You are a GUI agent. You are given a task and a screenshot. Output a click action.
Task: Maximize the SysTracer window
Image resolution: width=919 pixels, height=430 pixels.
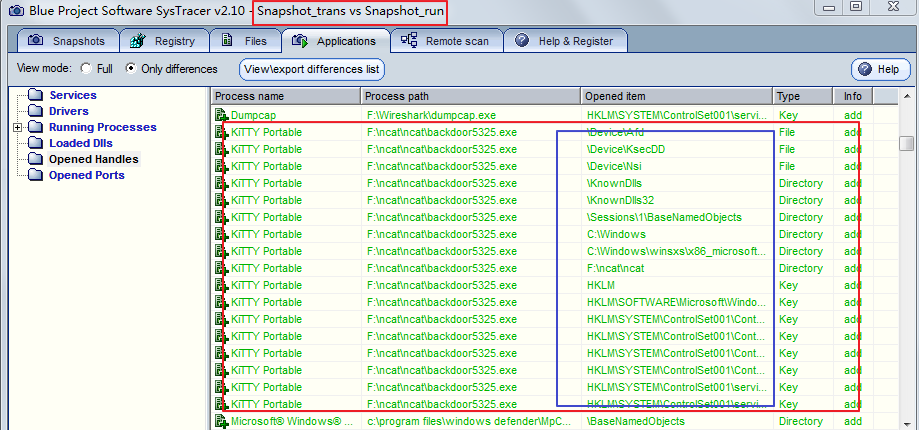click(856, 8)
